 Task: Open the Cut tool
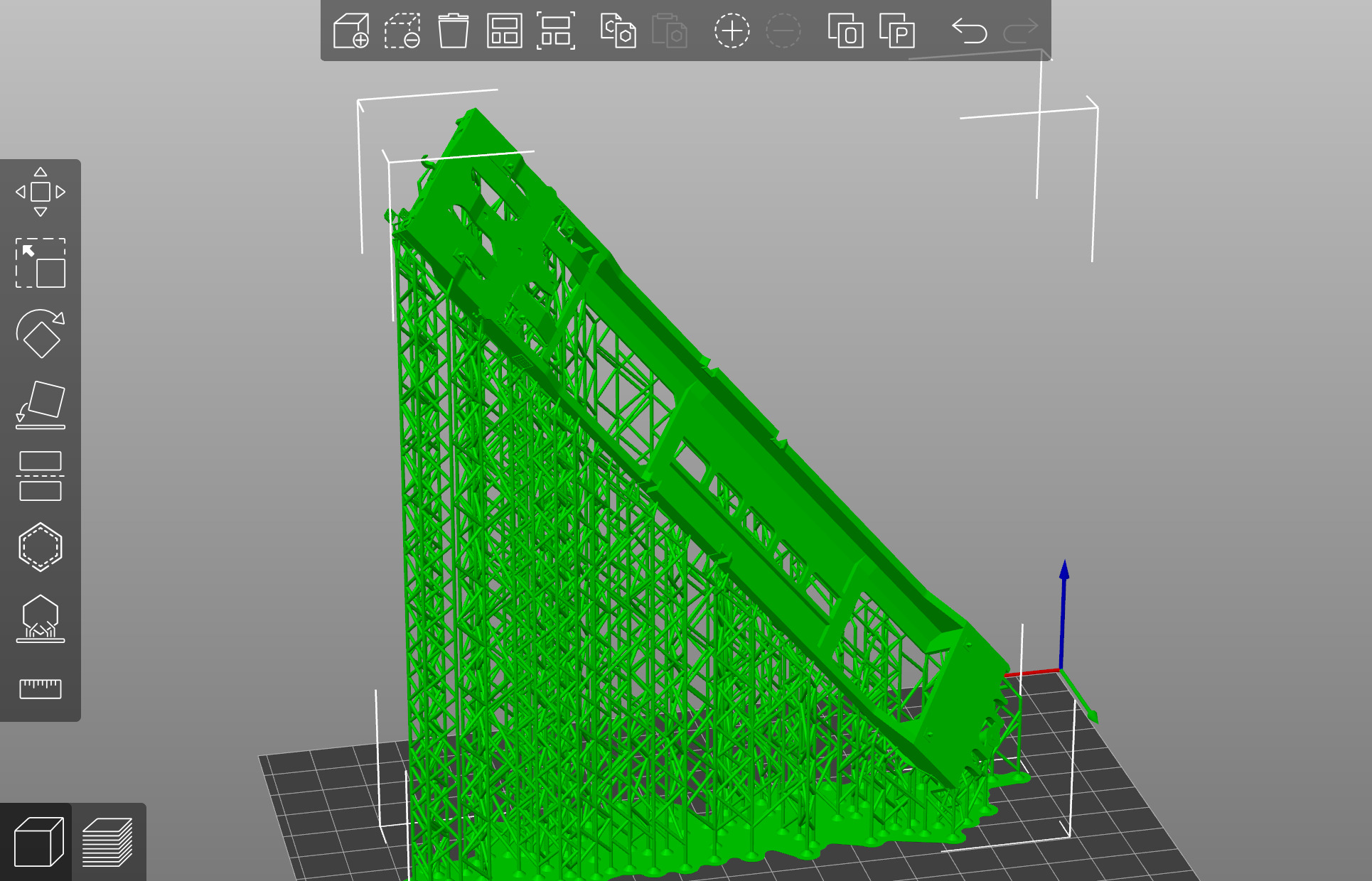41,476
